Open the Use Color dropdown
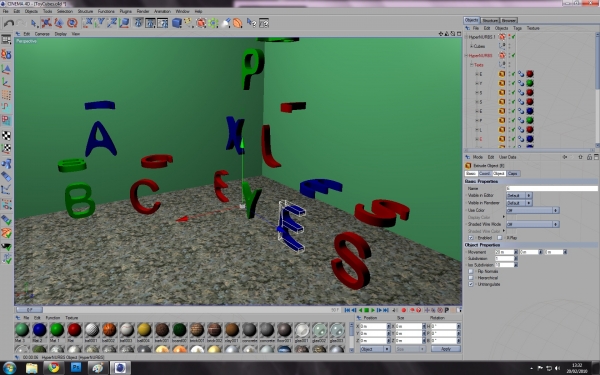Image resolution: width=600 pixels, height=375 pixels. tap(533, 210)
